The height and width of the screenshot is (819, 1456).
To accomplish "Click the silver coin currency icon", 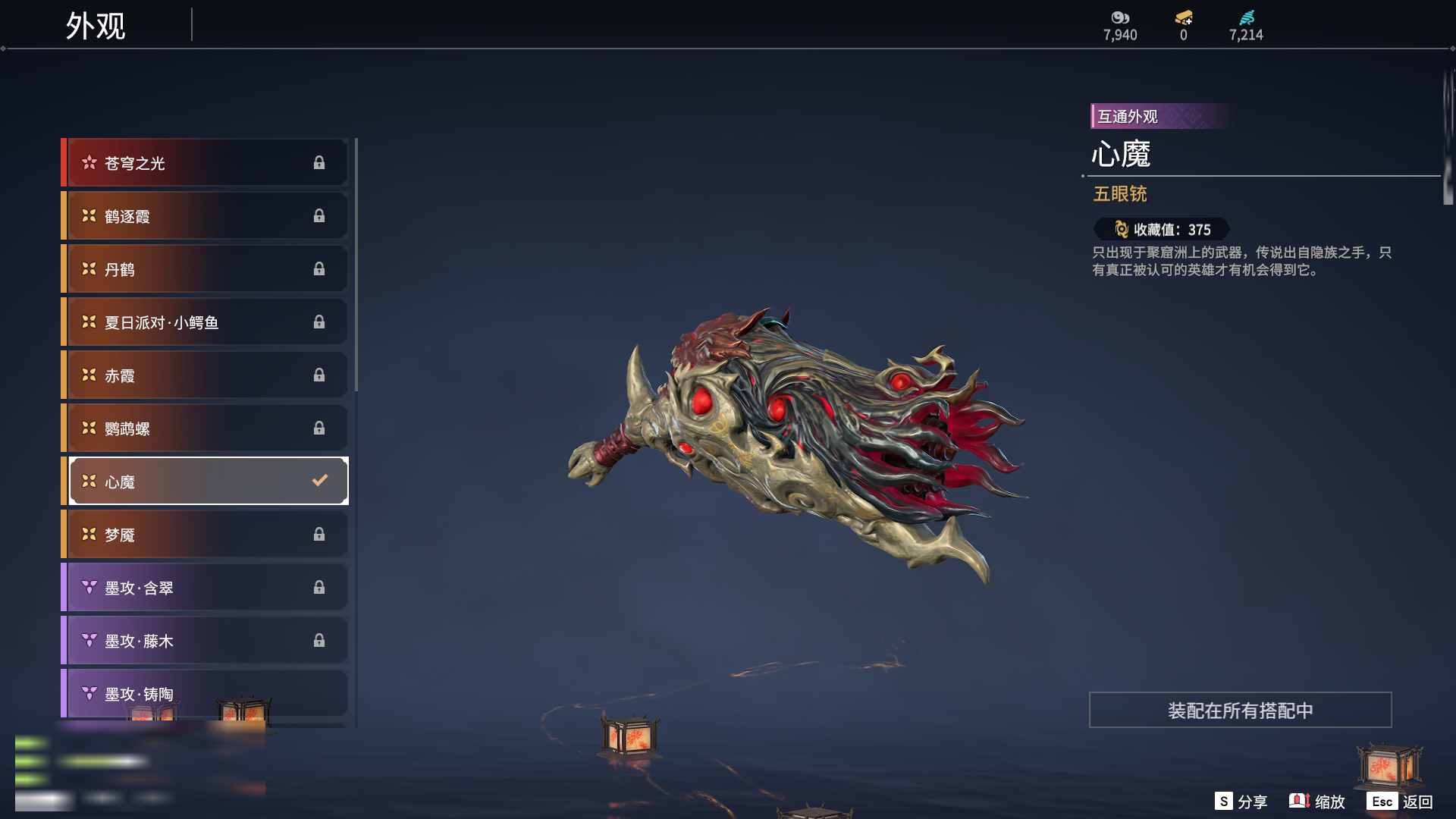I will click(1120, 17).
